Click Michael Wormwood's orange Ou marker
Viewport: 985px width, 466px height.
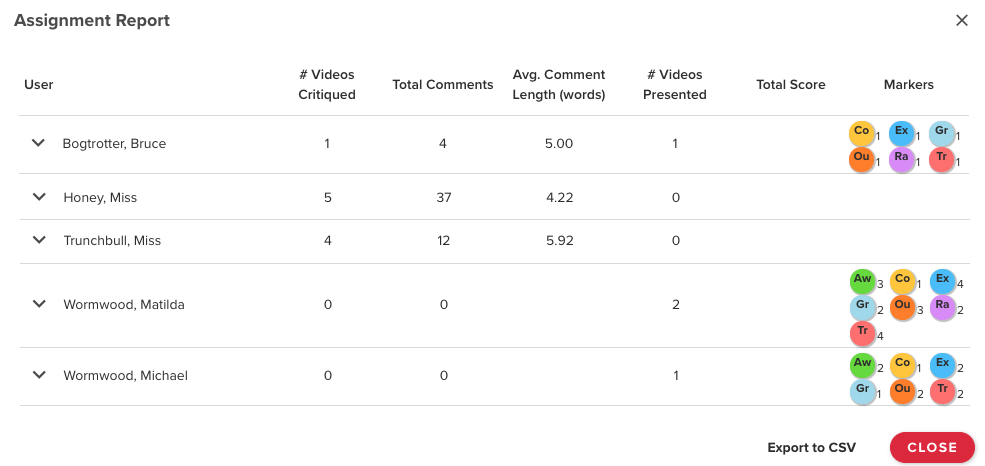pyautogui.click(x=903, y=392)
